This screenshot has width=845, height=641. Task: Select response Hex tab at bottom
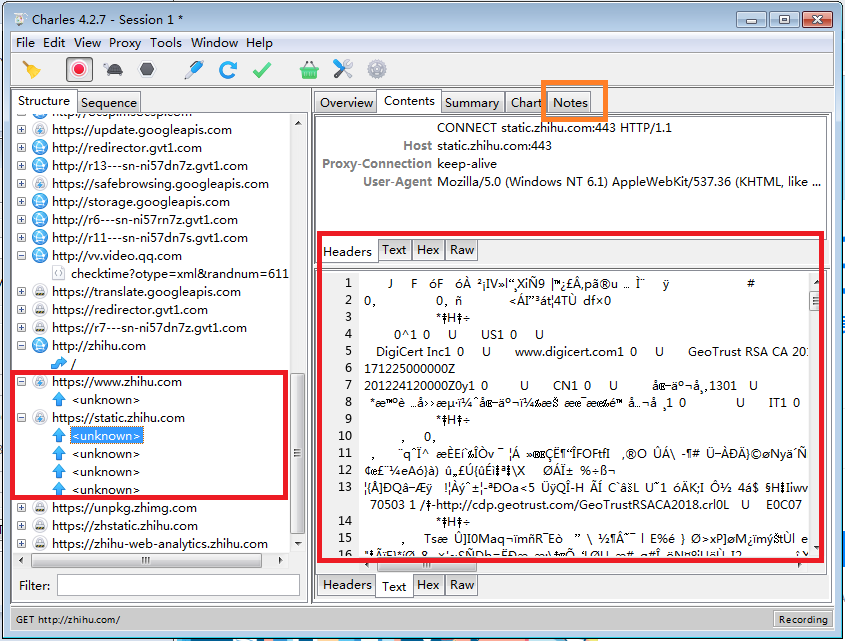pyautogui.click(x=428, y=584)
